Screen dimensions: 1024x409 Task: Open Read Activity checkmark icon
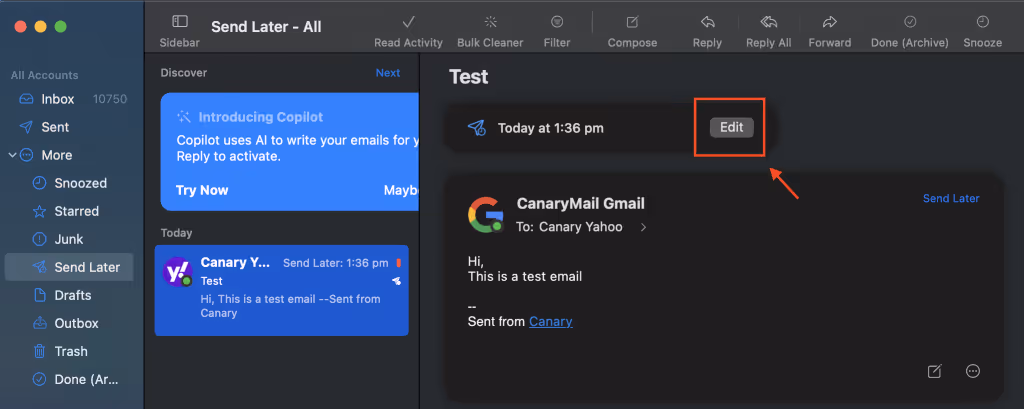(408, 22)
